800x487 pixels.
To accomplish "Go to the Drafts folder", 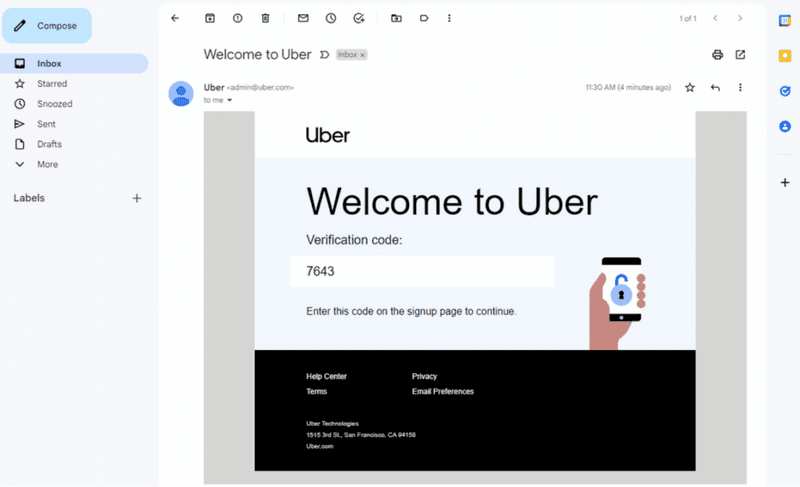I will (49, 144).
